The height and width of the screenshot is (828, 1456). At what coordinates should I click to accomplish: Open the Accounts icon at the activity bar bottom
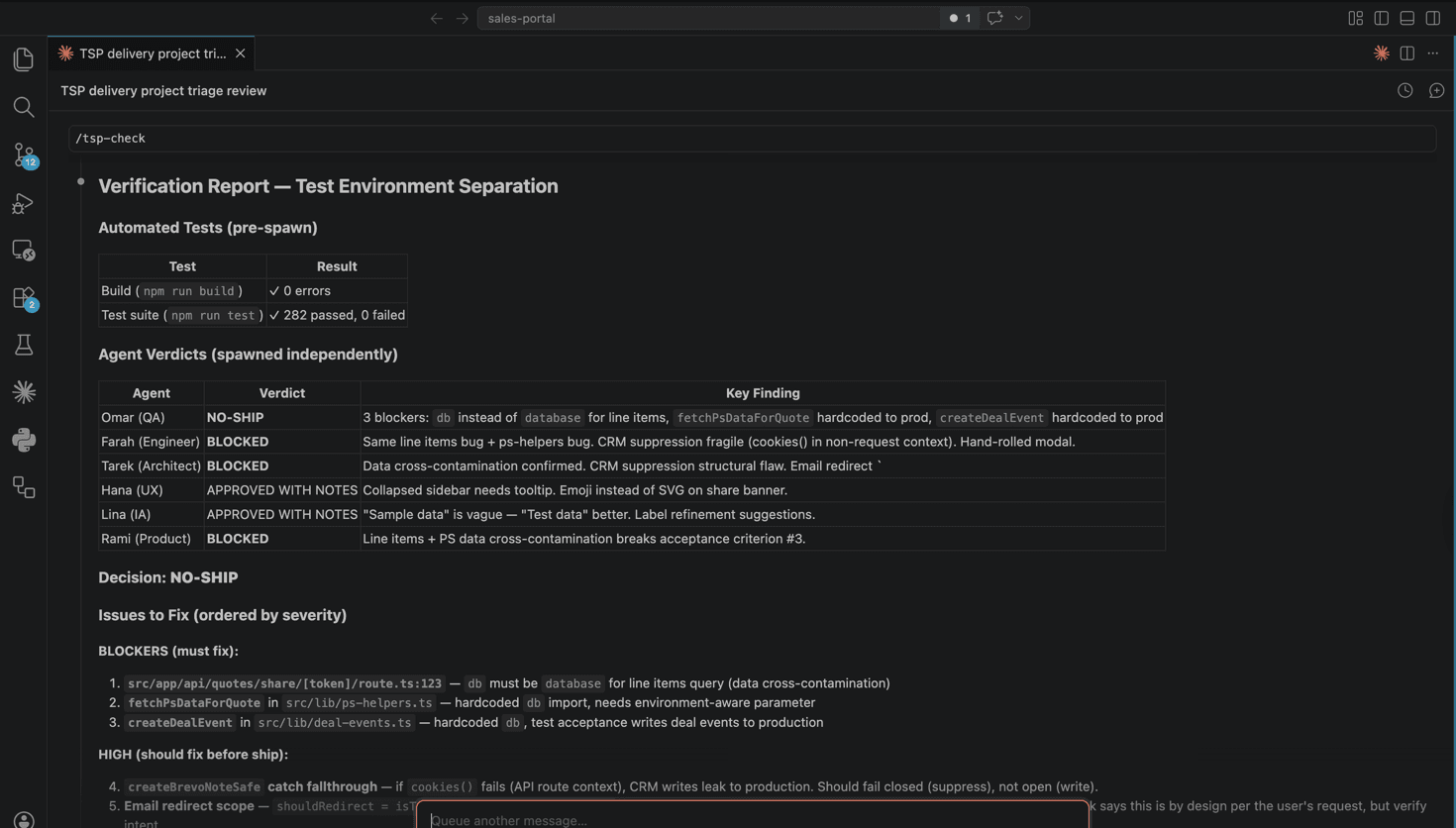click(x=24, y=819)
